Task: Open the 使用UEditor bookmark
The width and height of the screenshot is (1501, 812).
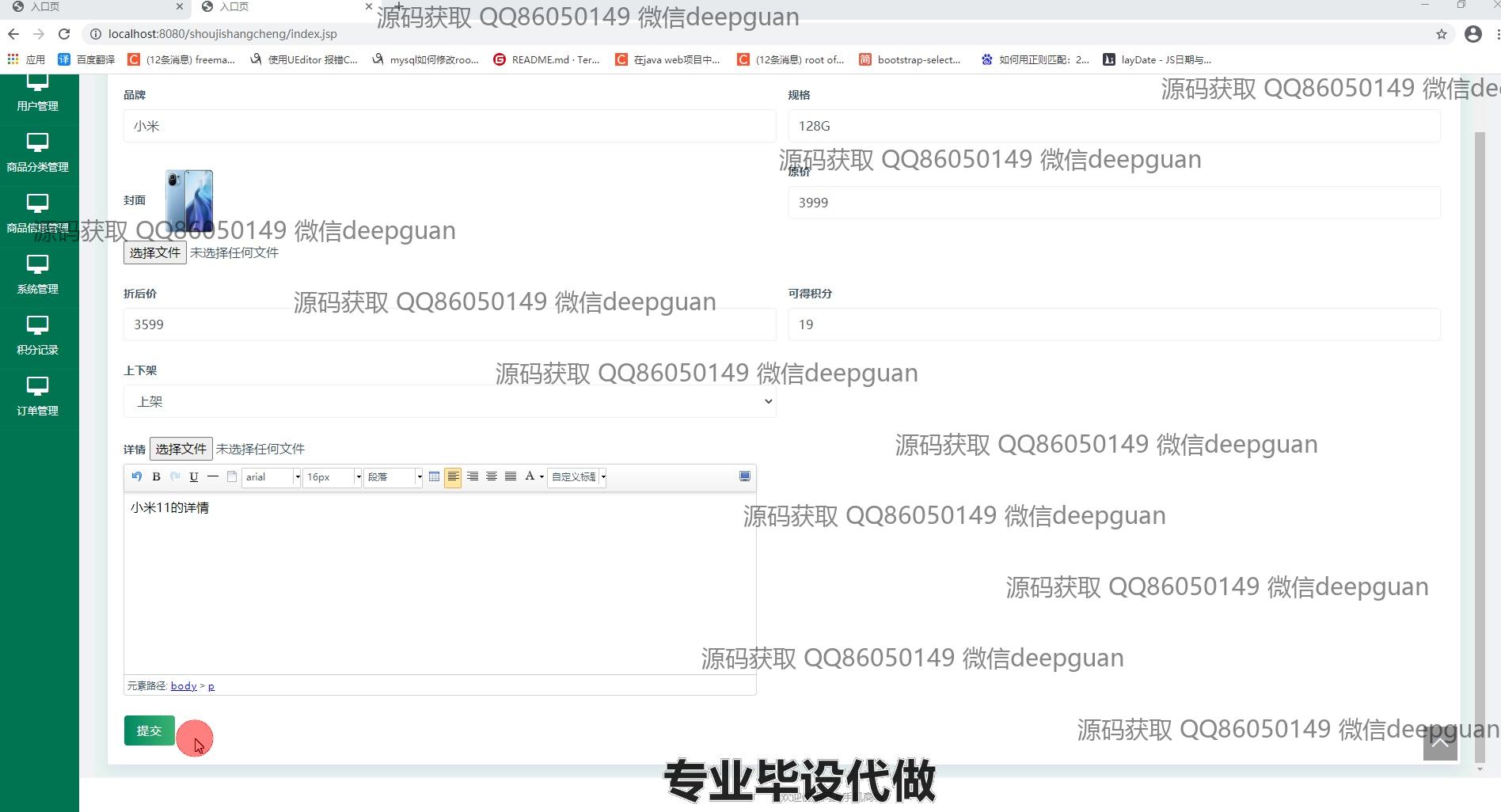Action: (304, 59)
